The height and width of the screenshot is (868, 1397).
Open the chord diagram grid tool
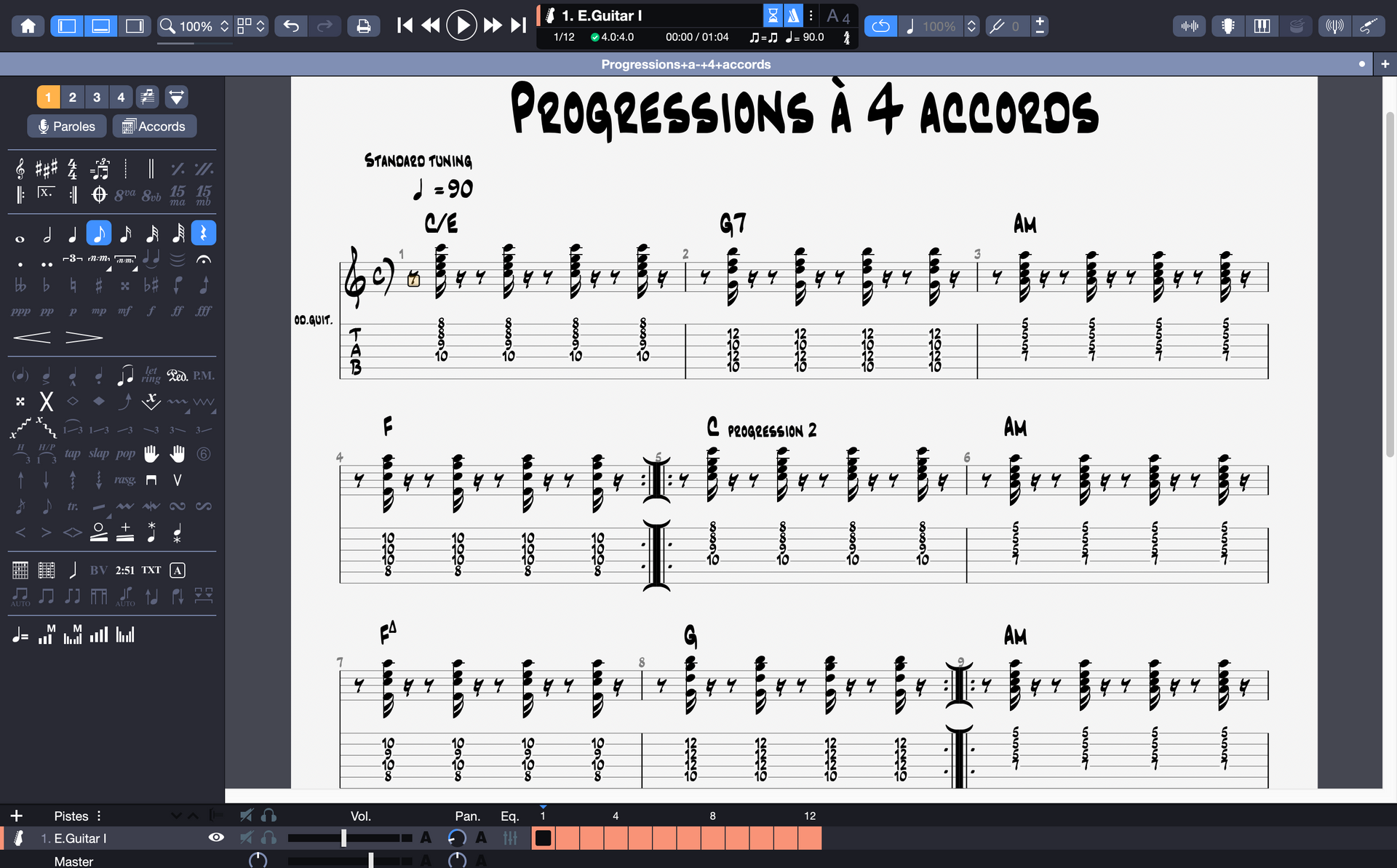pos(20,570)
